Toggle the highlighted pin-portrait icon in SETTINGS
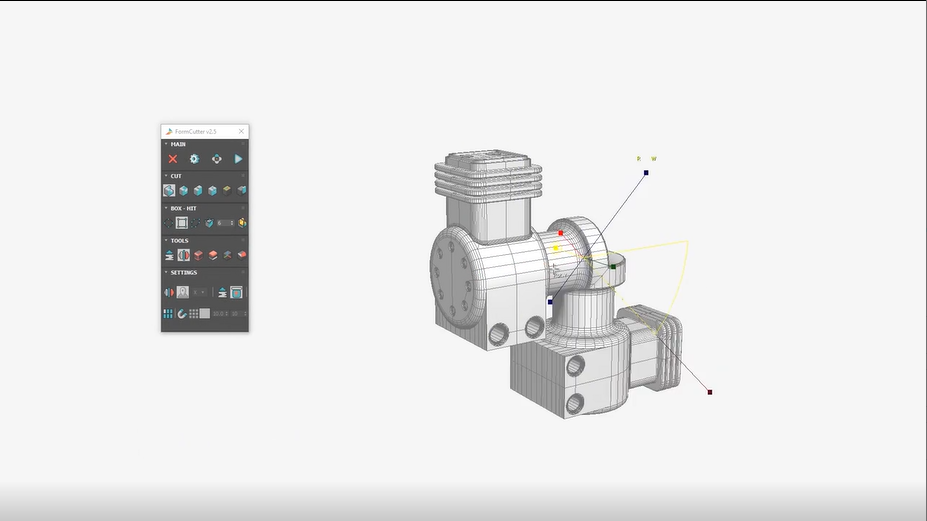 [183, 292]
